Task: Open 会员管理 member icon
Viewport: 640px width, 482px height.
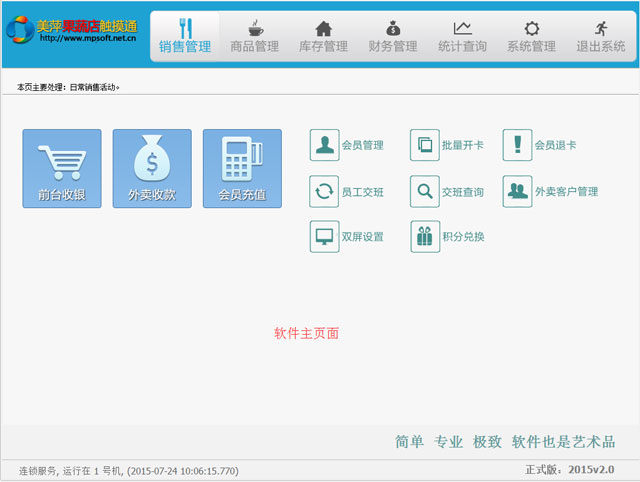Action: tap(325, 145)
